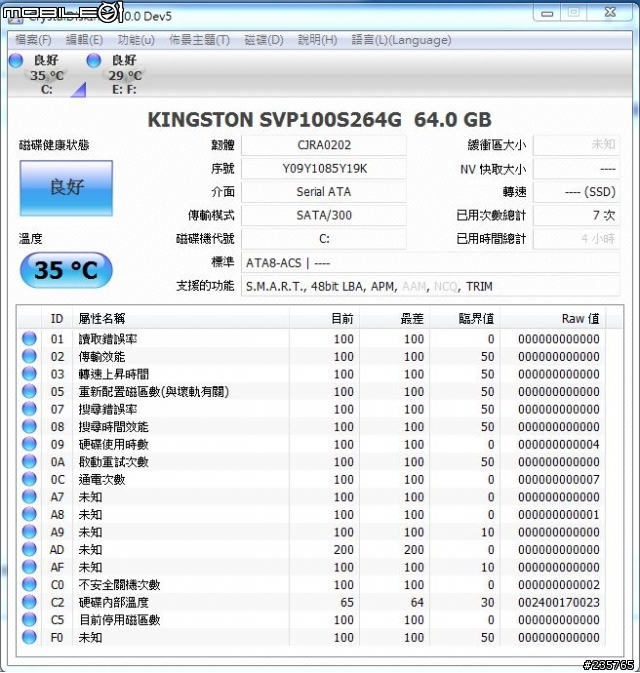Click status icon for attribute 08 搜尋時間效能
The width and height of the screenshot is (640, 673).
coord(29,427)
